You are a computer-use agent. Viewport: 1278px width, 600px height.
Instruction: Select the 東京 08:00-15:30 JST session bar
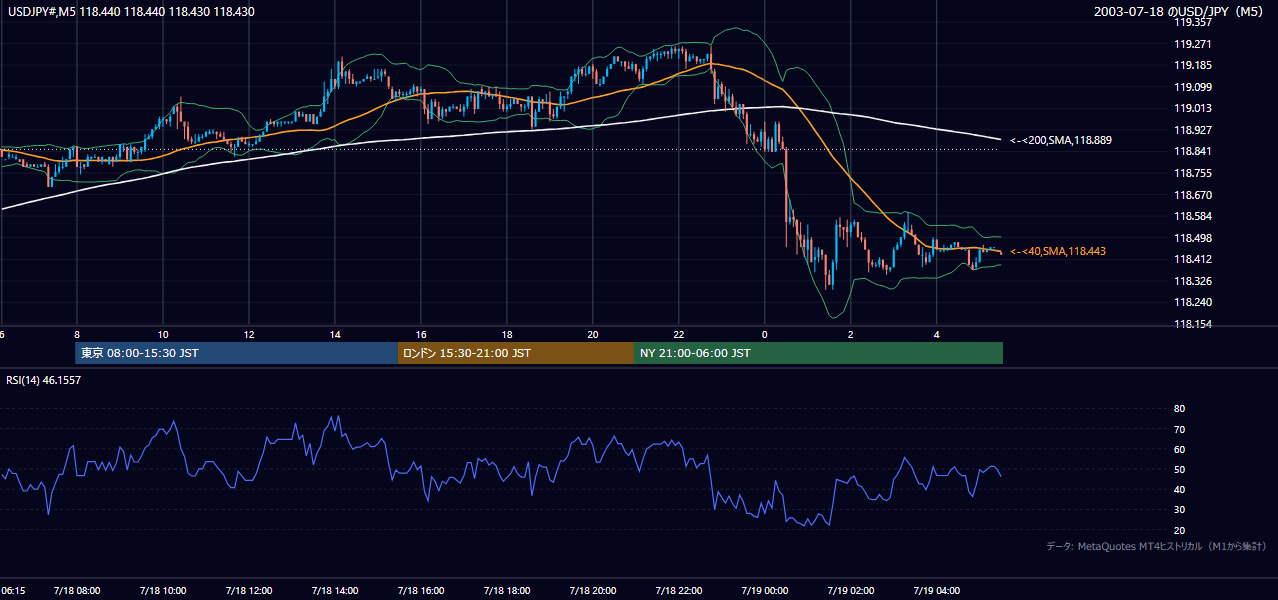(x=236, y=353)
